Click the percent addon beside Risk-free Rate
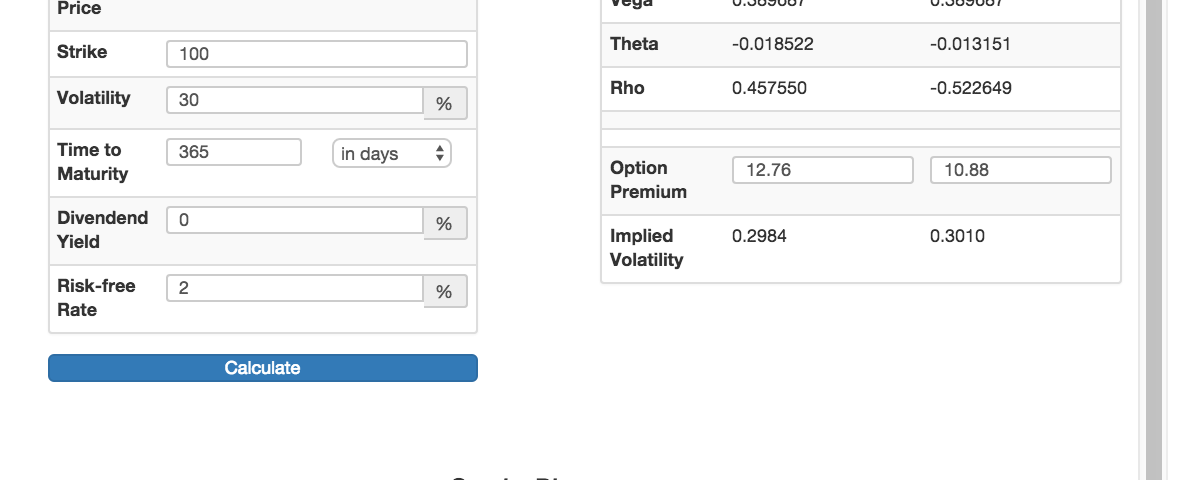 pos(445,292)
